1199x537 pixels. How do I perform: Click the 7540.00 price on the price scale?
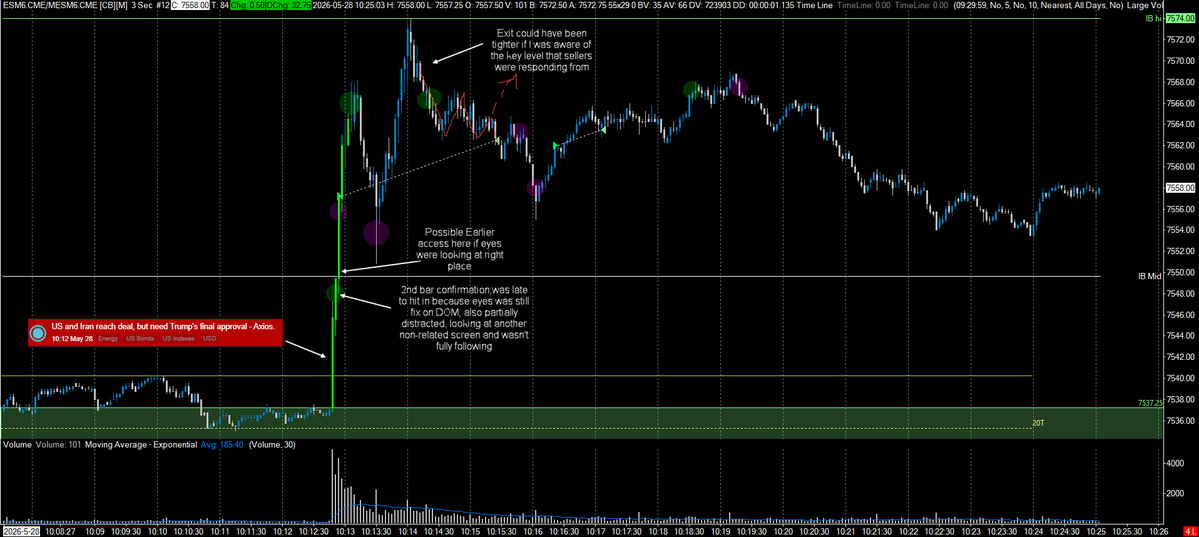point(1181,378)
